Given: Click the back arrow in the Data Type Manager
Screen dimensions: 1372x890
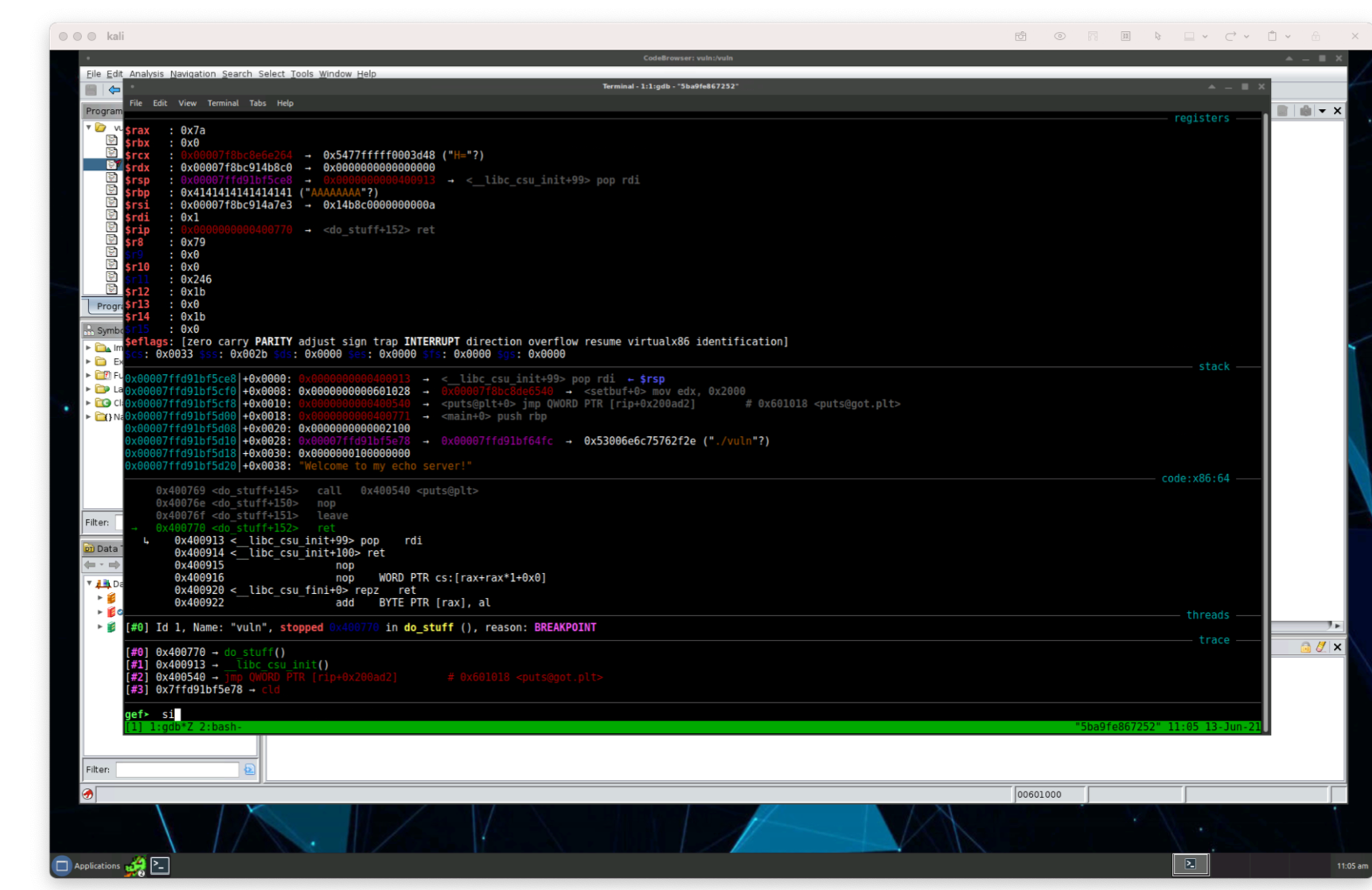Looking at the screenshot, I should (x=89, y=564).
